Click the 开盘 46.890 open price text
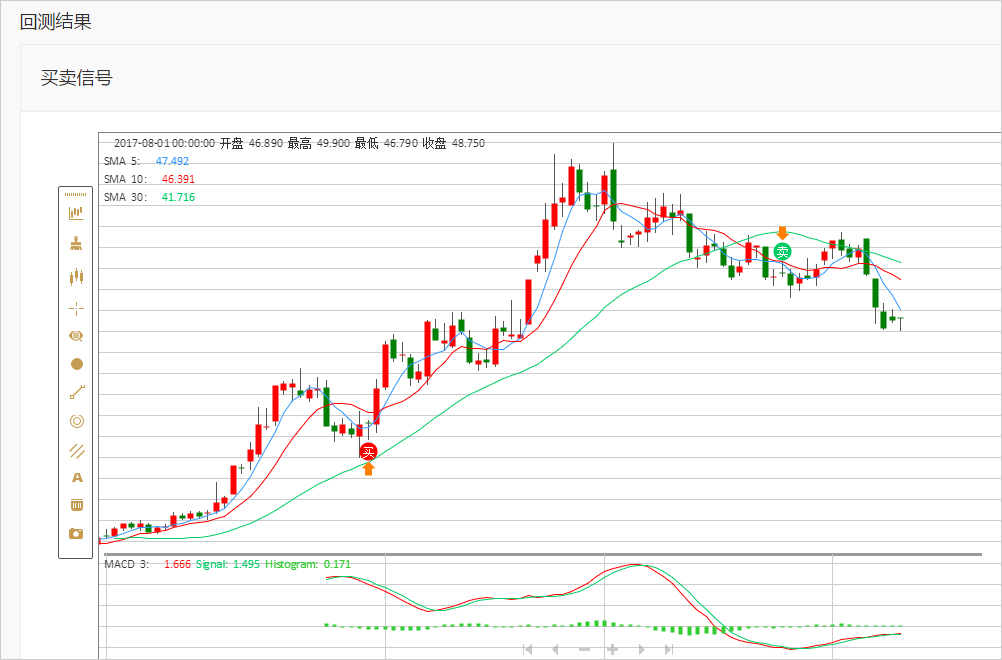This screenshot has height=660, width=1002. tap(251, 143)
